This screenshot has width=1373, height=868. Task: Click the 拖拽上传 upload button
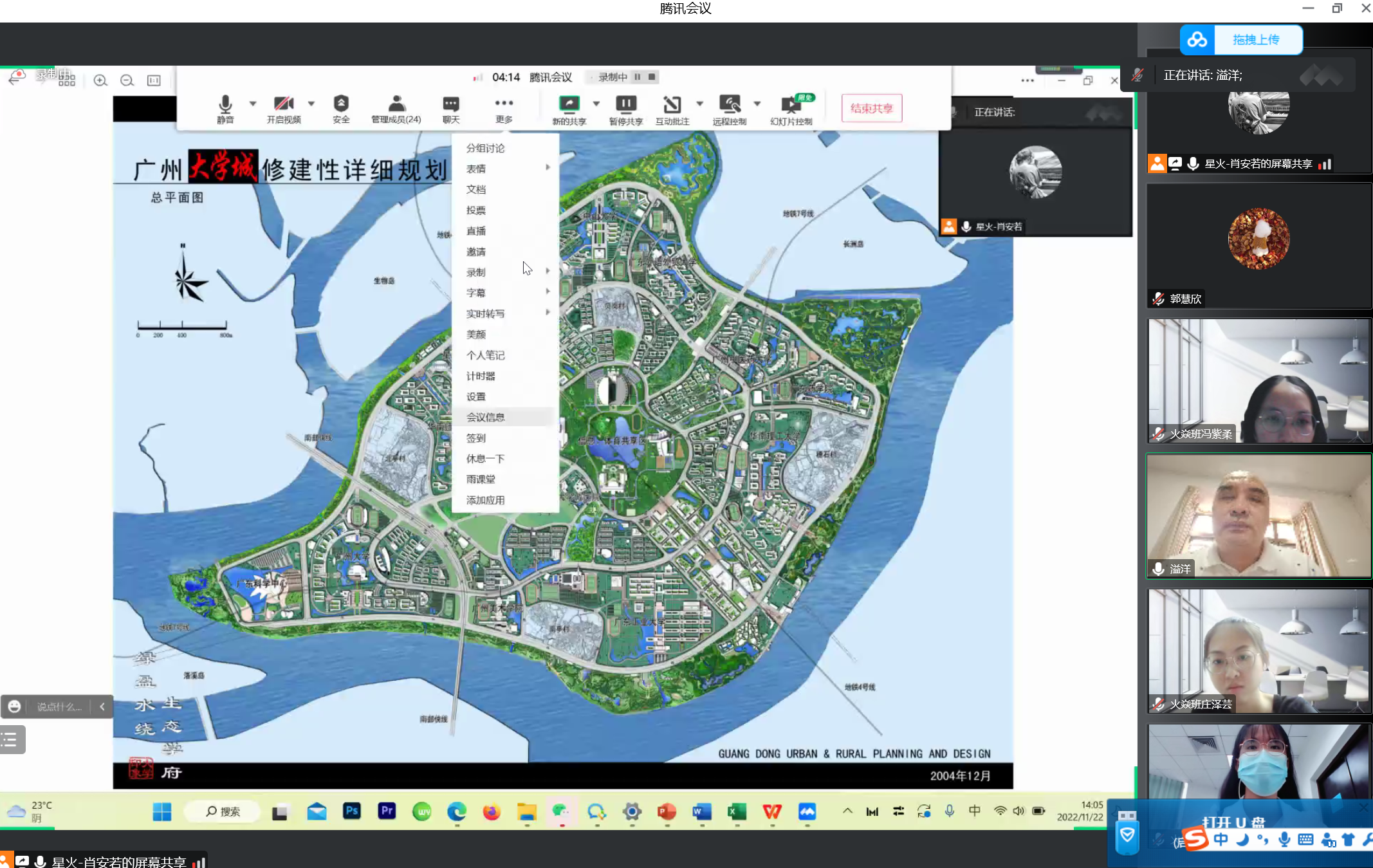tap(1256, 40)
